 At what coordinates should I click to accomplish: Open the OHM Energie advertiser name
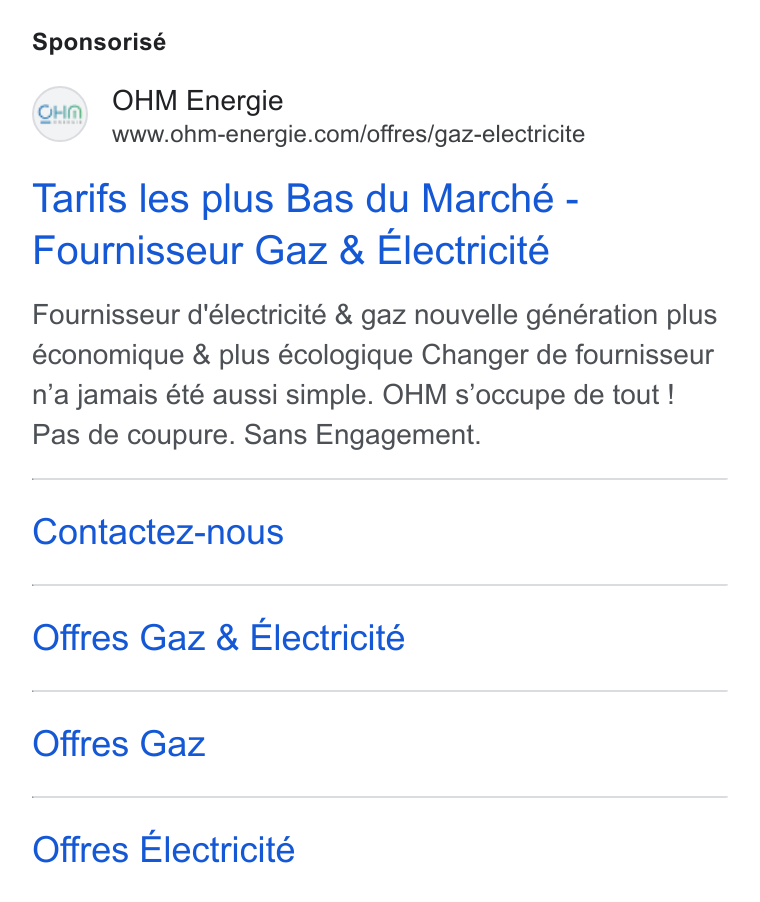197,101
